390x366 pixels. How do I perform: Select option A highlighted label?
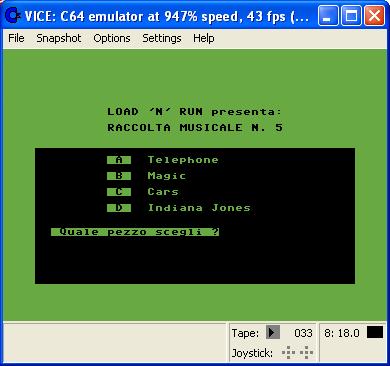click(119, 160)
